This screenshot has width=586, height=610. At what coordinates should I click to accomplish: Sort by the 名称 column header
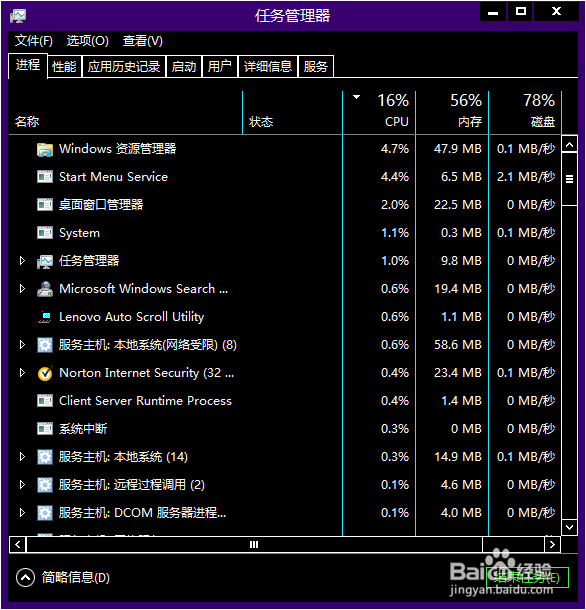coord(125,113)
